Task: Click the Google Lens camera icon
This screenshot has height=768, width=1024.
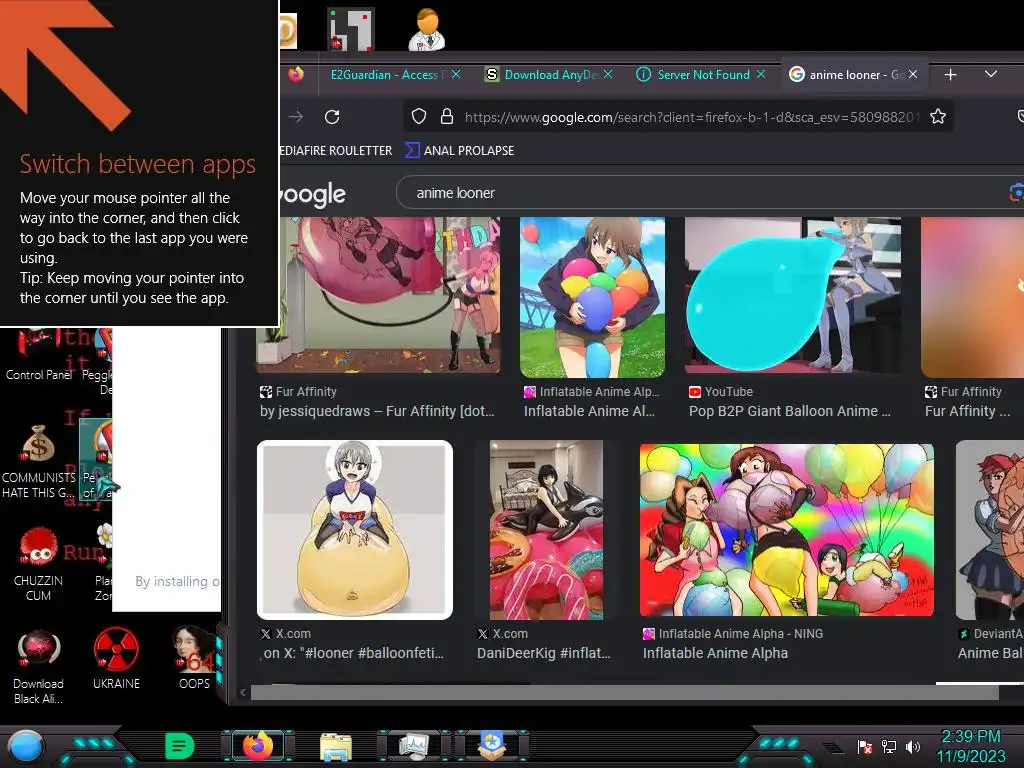Action: (x=1016, y=193)
